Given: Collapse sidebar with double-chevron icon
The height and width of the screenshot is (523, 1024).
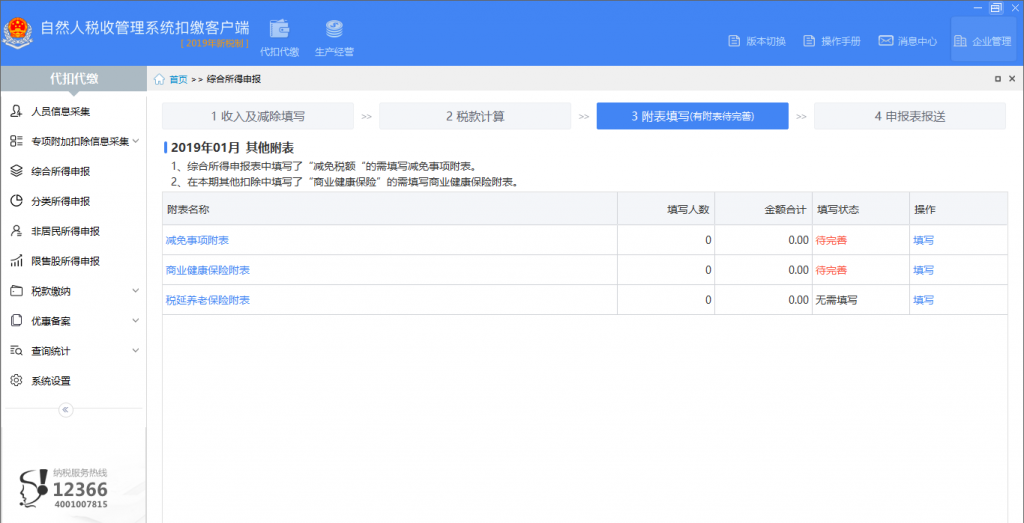Looking at the screenshot, I should 66,410.
